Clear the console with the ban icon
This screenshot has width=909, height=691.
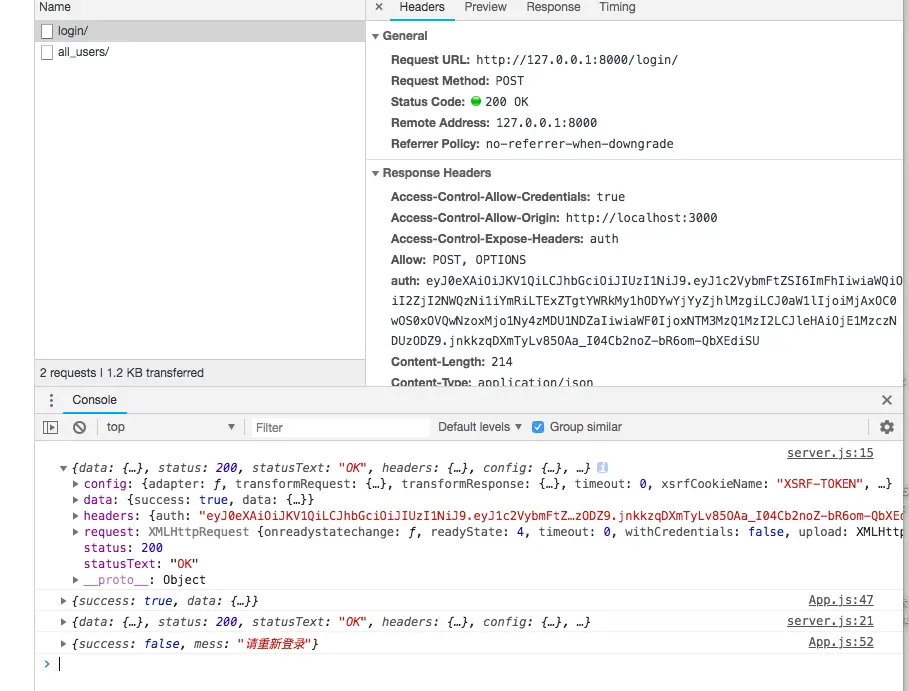[79, 427]
